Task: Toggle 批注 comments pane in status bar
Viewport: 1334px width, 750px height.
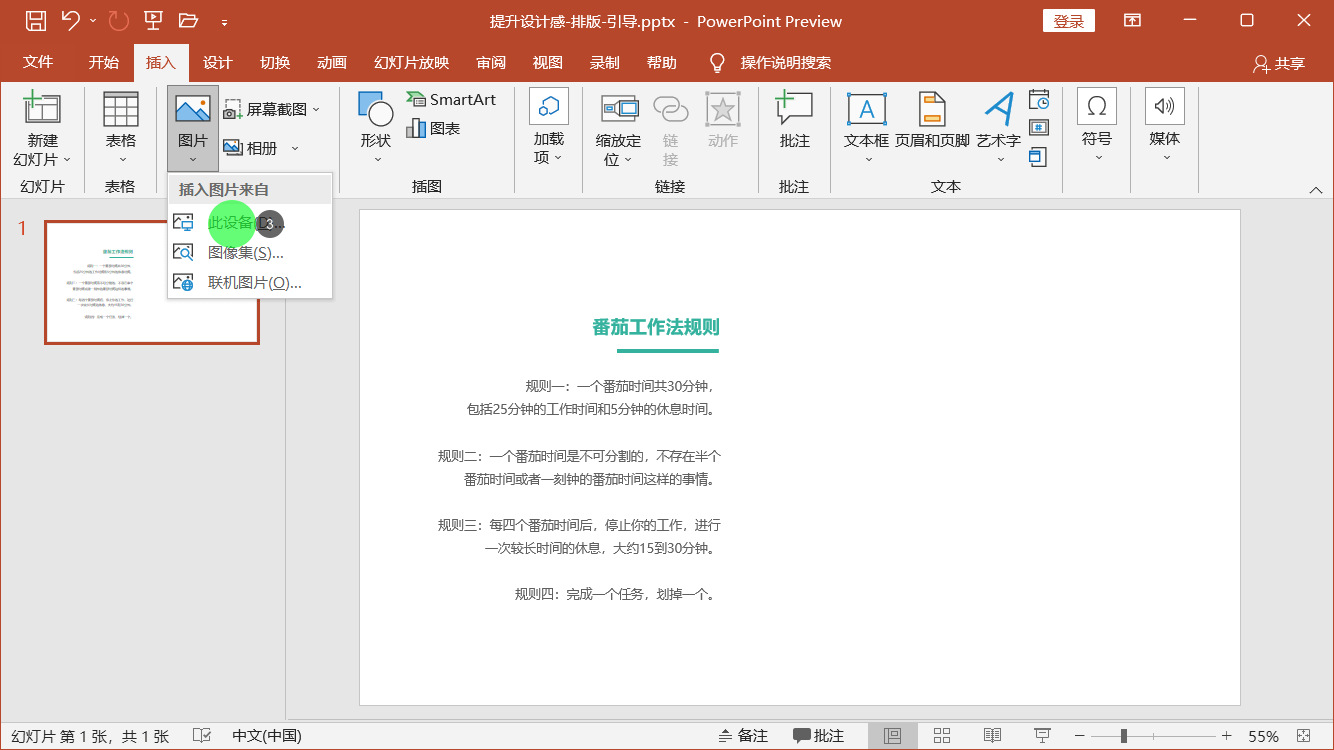Action: (818, 735)
